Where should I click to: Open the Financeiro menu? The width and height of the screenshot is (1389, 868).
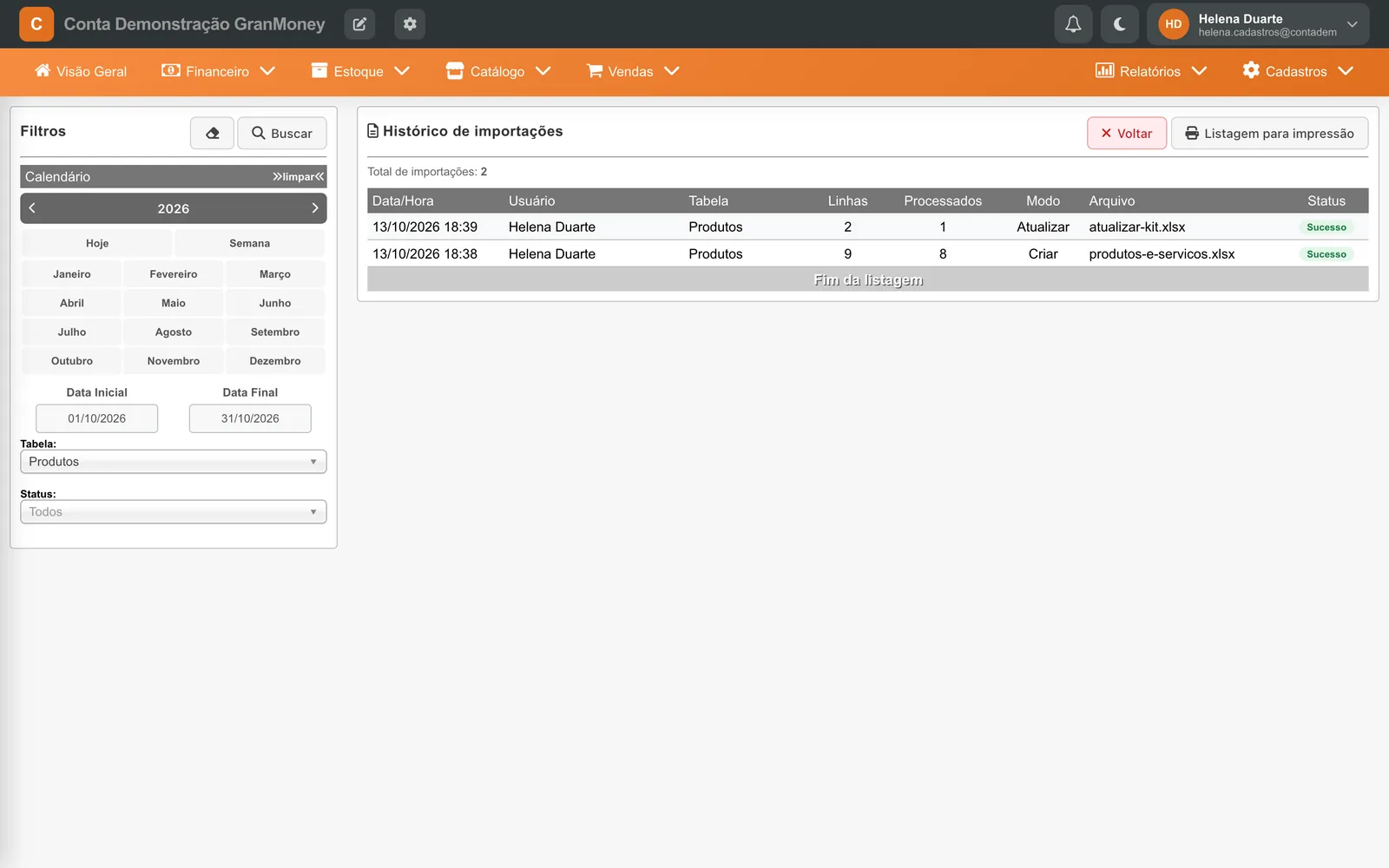[218, 71]
